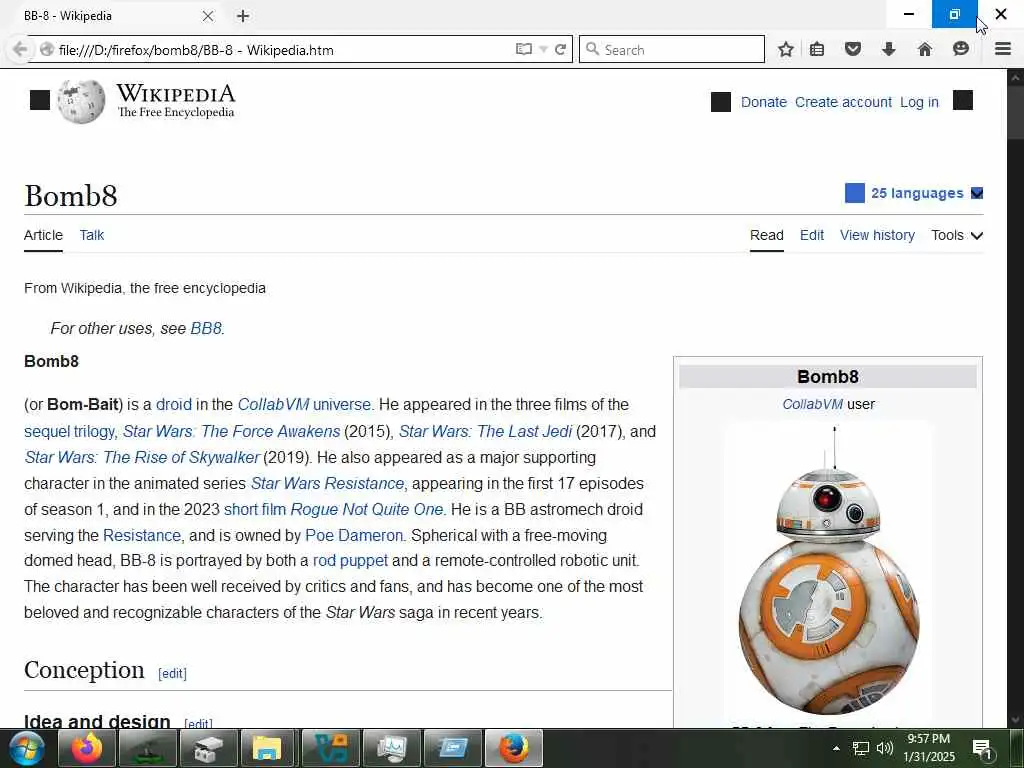Open the Star Wars Resistance link
Image resolution: width=1024 pixels, height=768 pixels.
327,483
